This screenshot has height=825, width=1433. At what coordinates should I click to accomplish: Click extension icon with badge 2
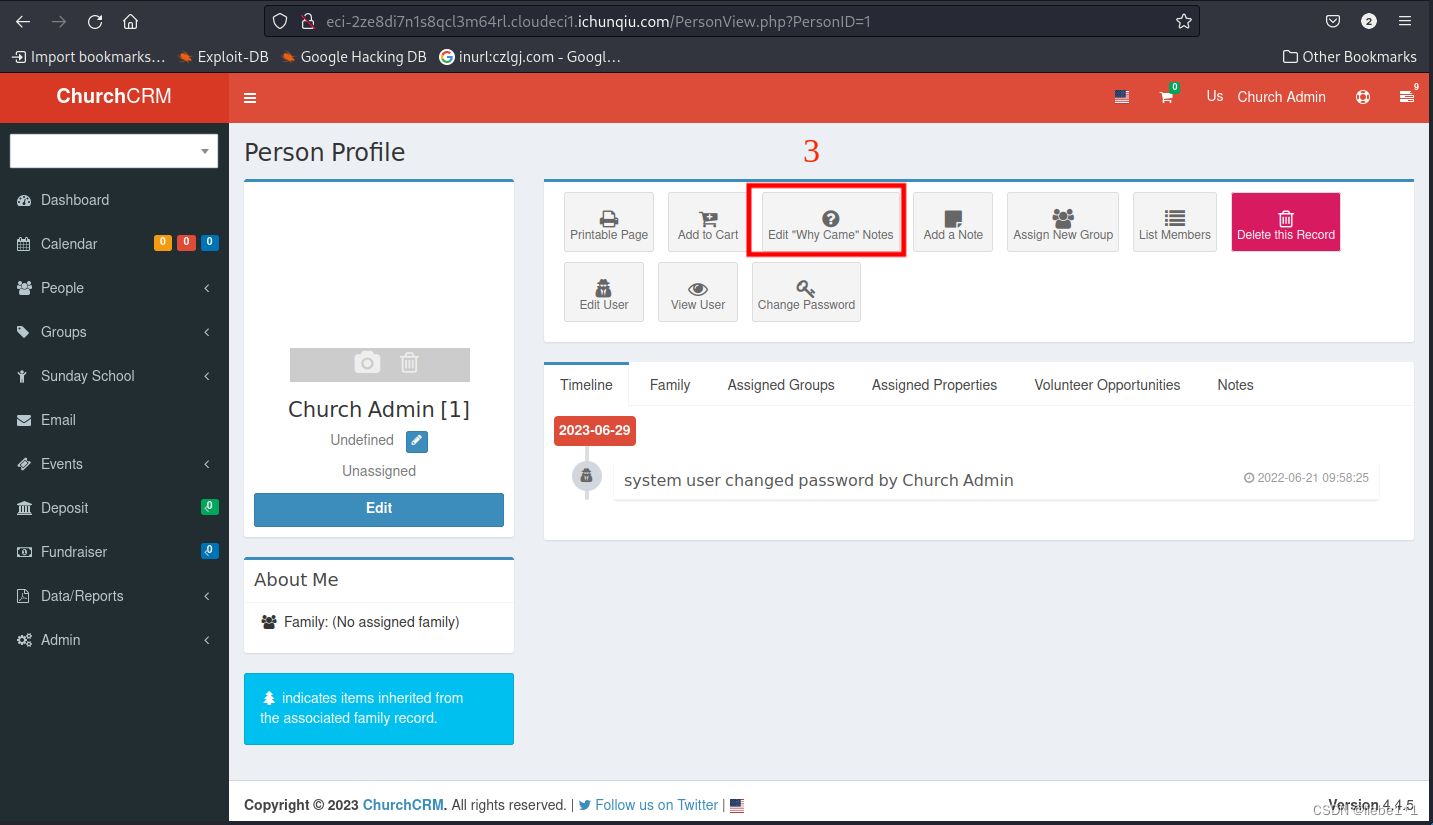pyautogui.click(x=1369, y=21)
